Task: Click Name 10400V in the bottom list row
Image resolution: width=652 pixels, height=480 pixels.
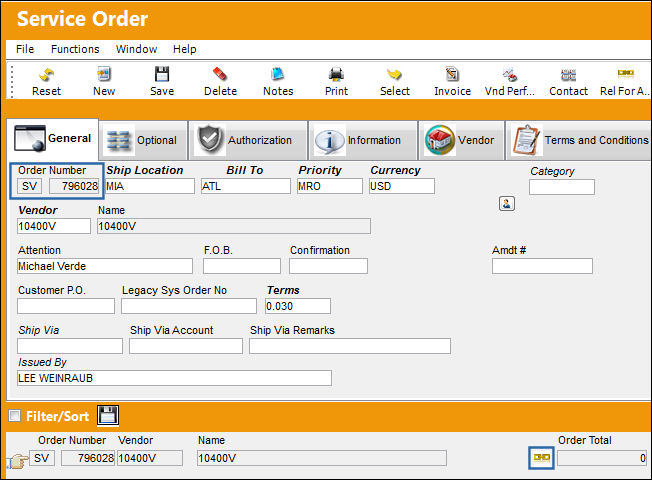Action: click(x=321, y=458)
